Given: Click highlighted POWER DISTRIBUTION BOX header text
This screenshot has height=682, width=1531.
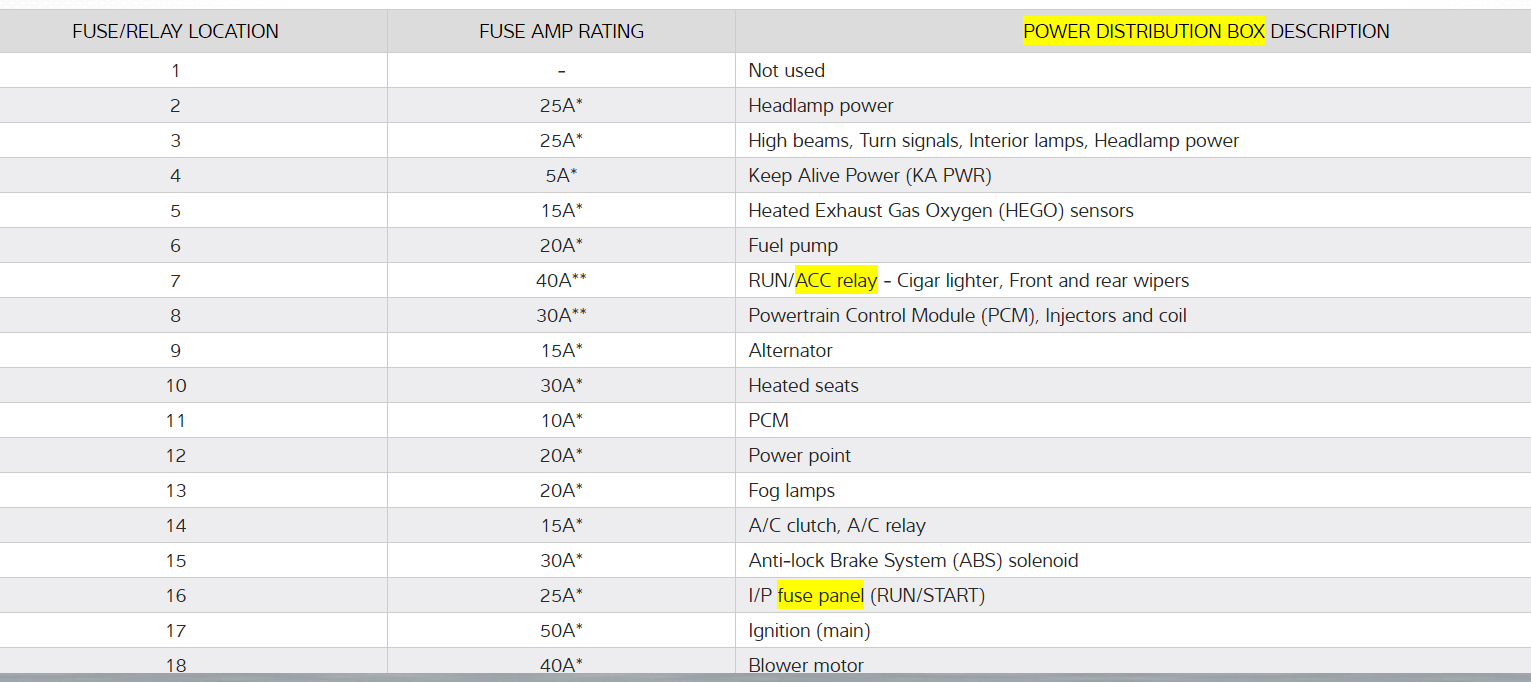Looking at the screenshot, I should 1144,31.
